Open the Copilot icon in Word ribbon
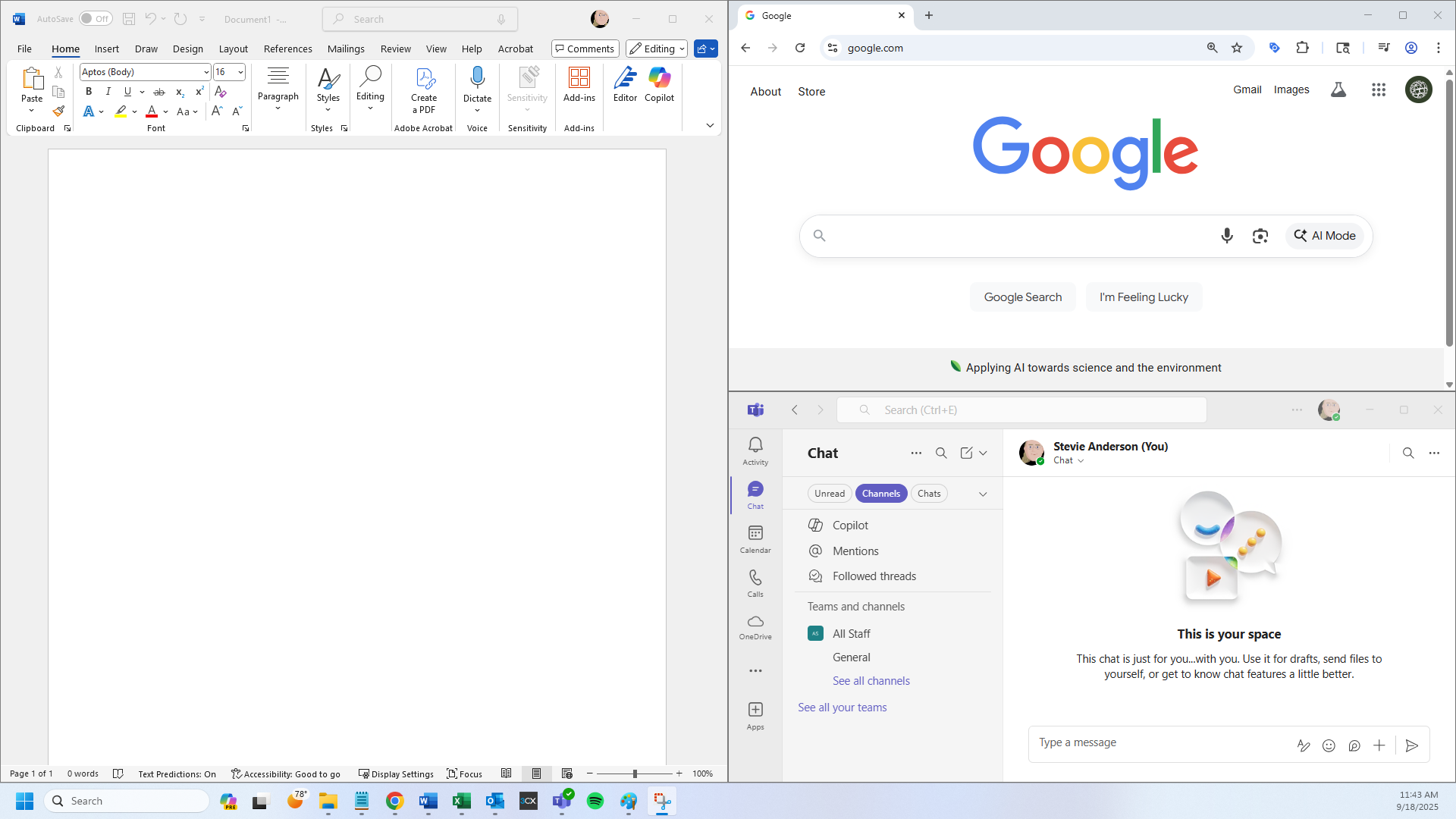This screenshot has width=1456, height=819. point(659,79)
